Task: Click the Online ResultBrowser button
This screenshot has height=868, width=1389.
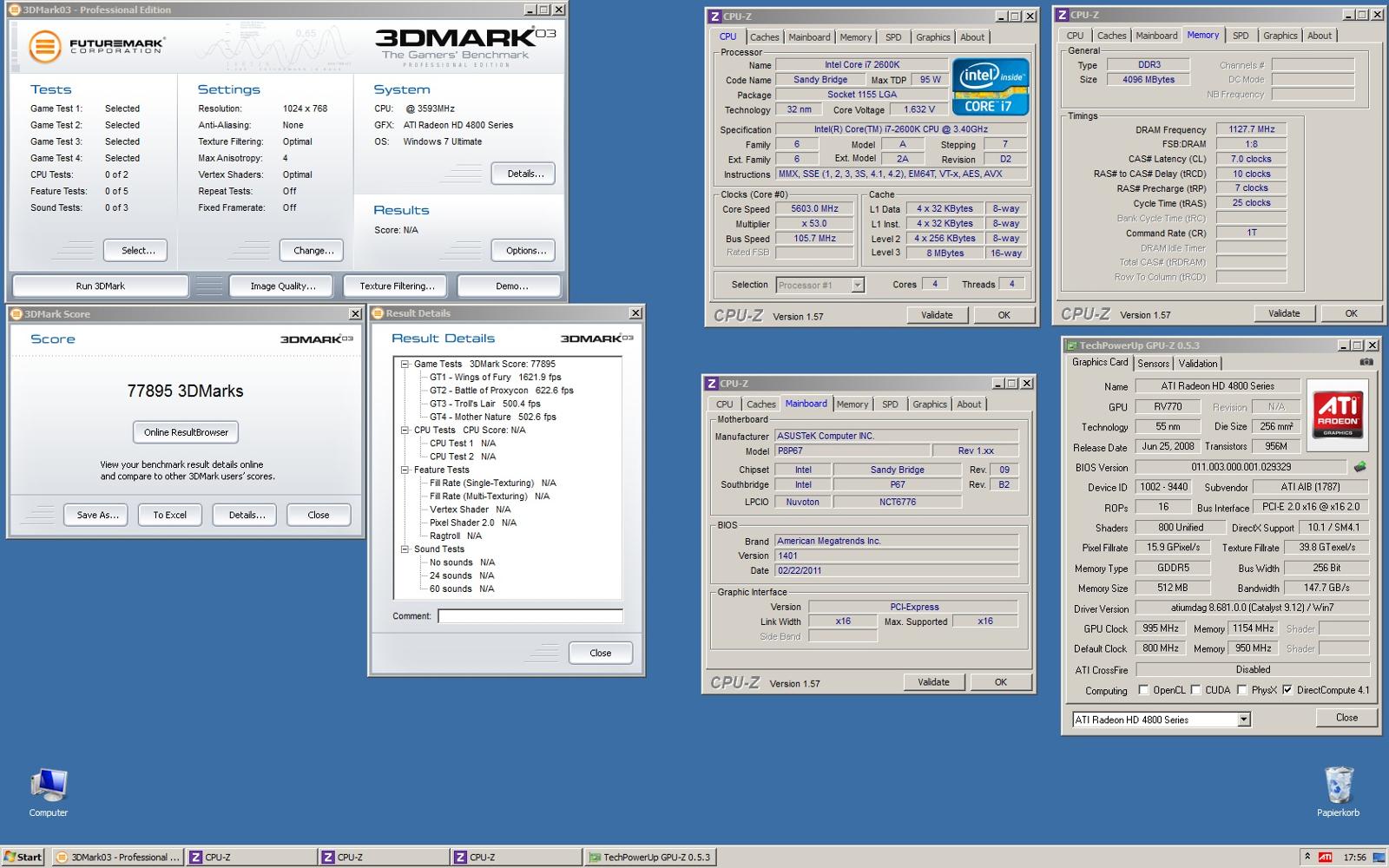Action: [186, 432]
